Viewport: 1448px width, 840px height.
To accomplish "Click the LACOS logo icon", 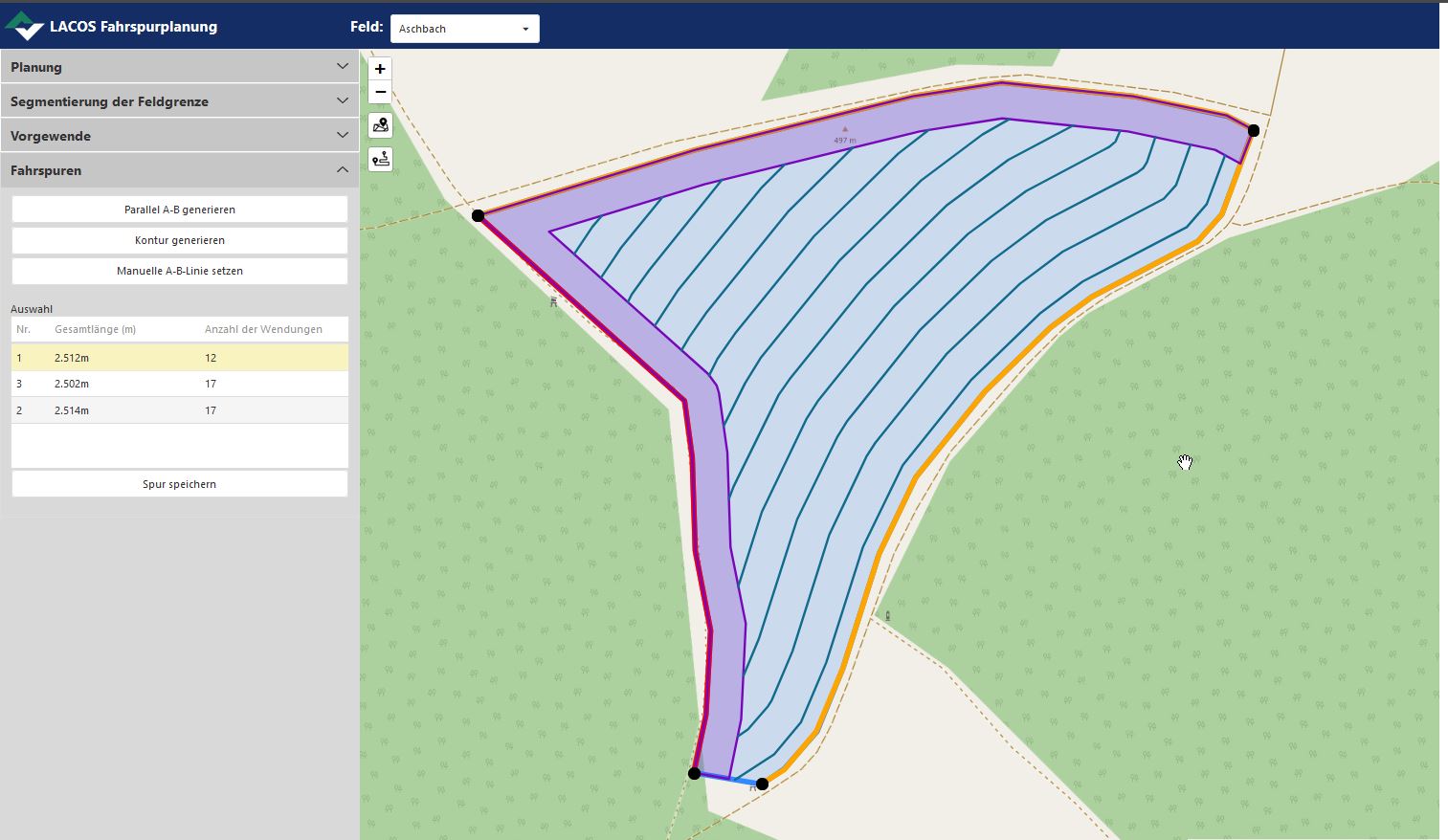I will [x=24, y=27].
